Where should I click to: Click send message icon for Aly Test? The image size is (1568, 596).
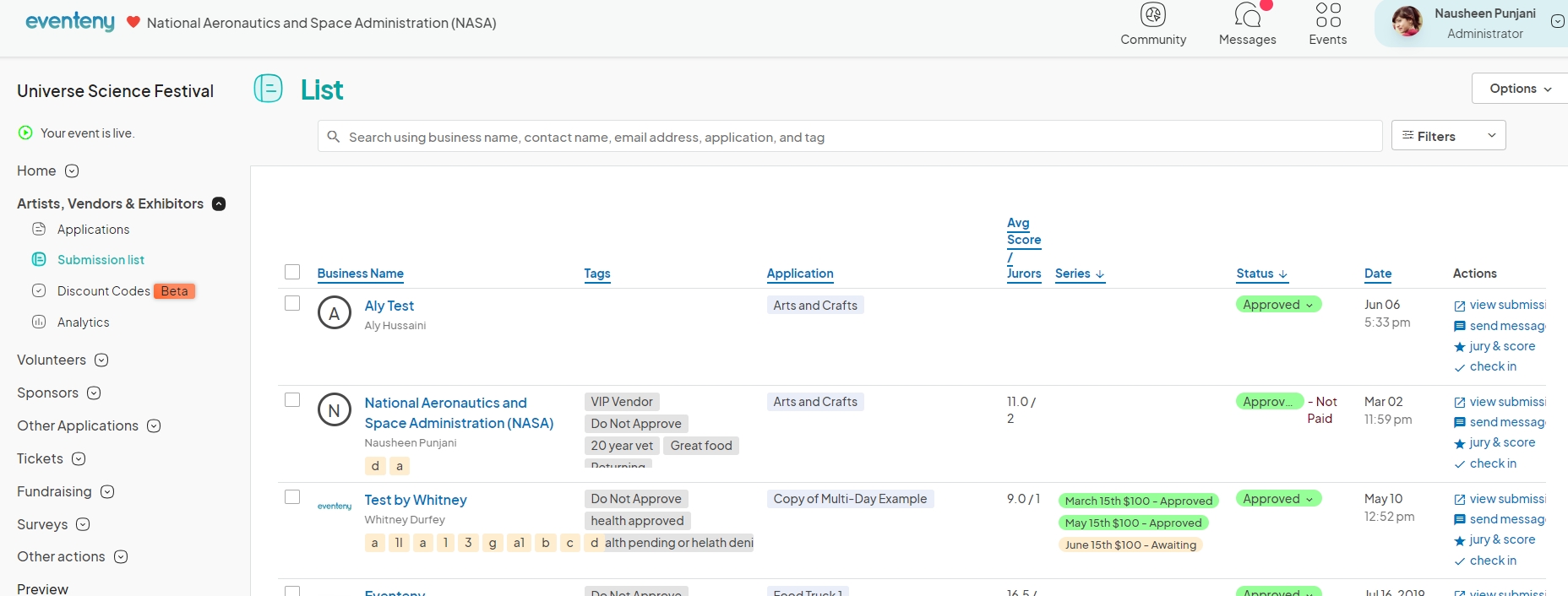pyautogui.click(x=1460, y=327)
